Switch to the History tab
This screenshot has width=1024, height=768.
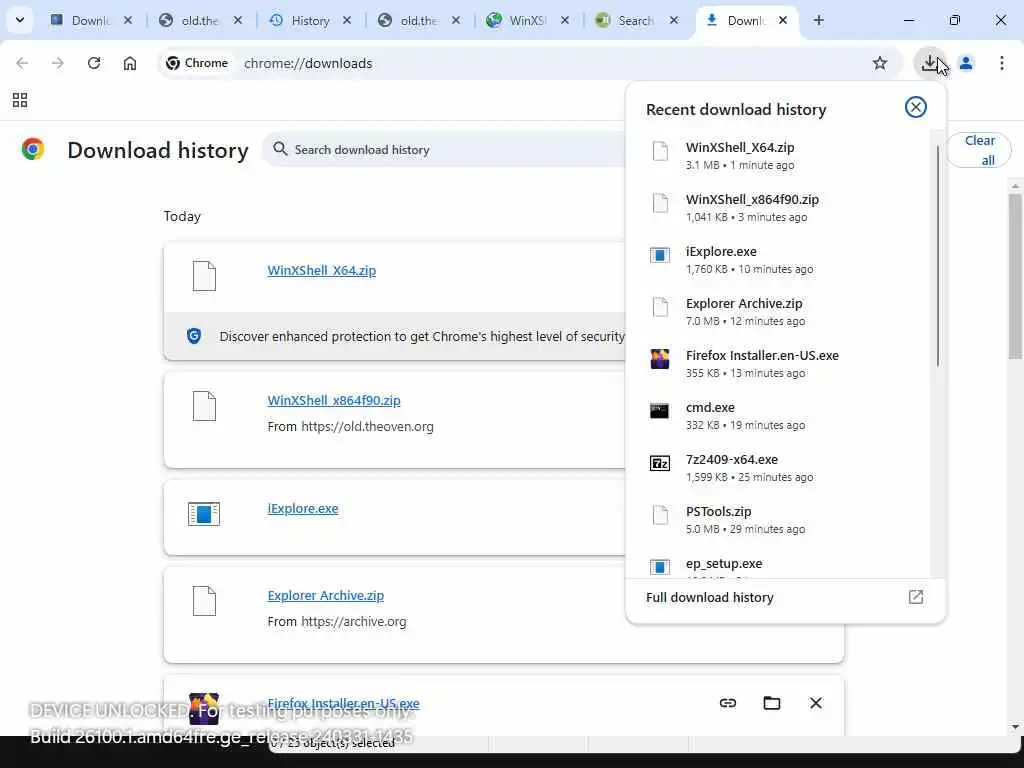coord(310,20)
